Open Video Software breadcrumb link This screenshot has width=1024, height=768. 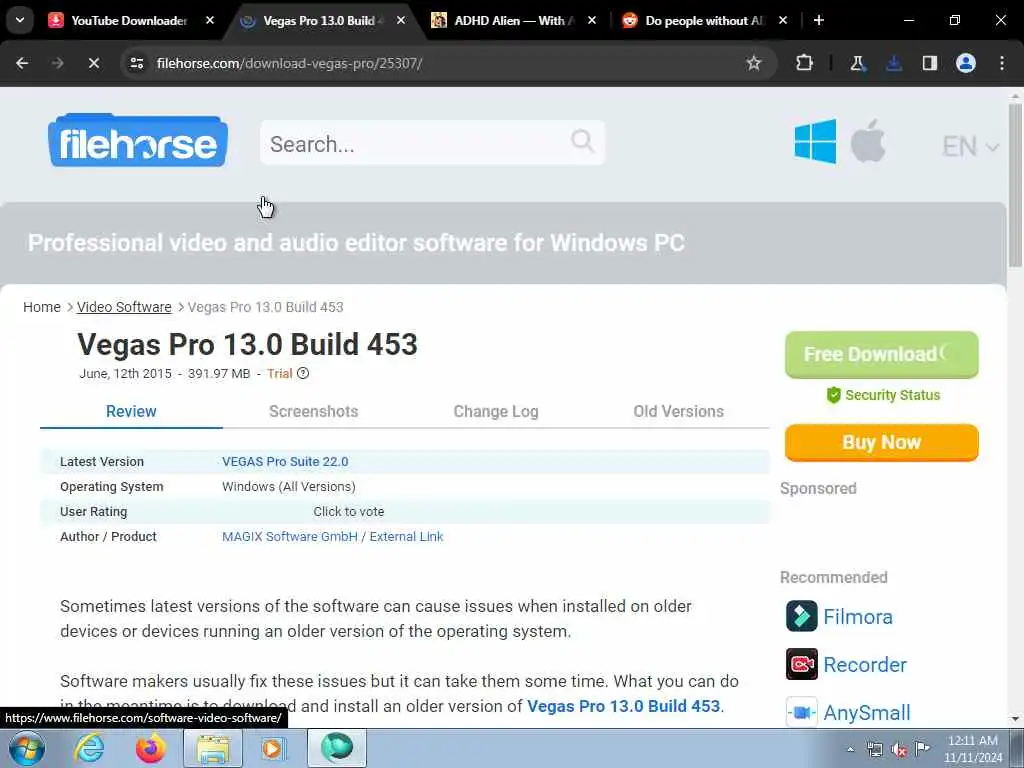pyautogui.click(x=124, y=307)
